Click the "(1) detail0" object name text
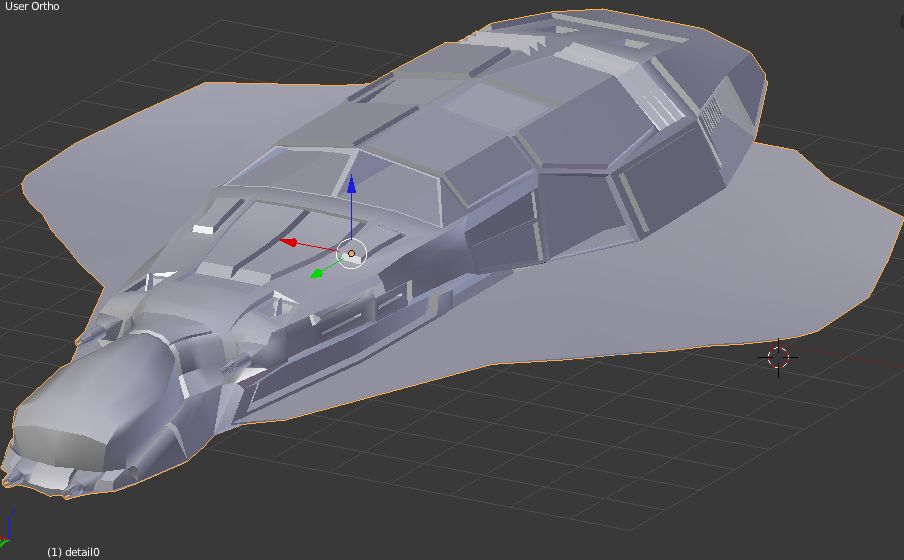This screenshot has height=560, width=904. pyautogui.click(x=73, y=552)
